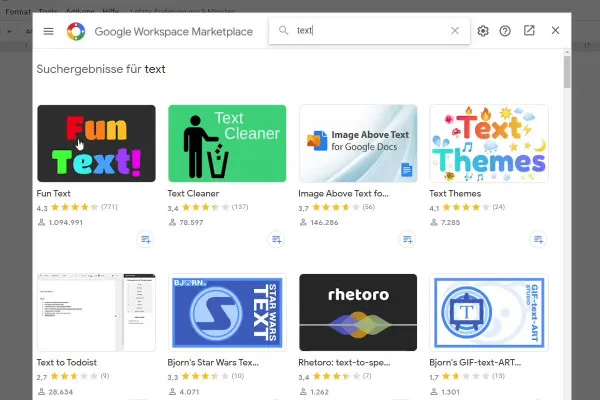Click the install icon for Fun Text
The image size is (600, 400).
click(145, 240)
